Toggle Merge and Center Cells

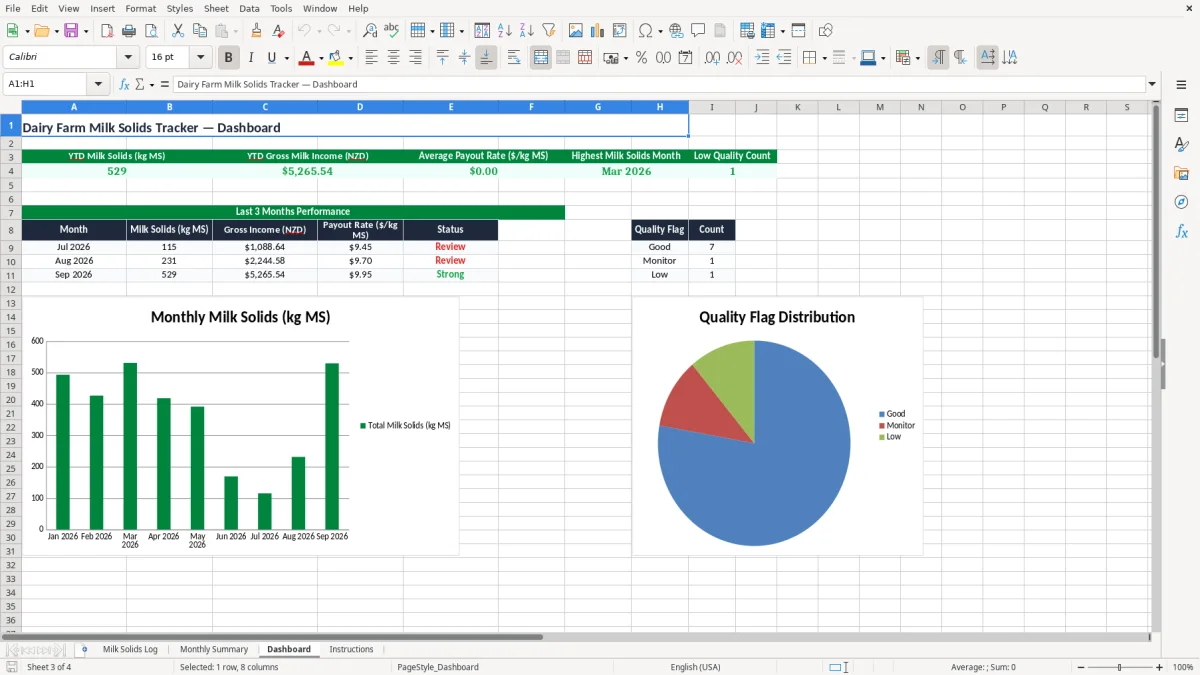pos(541,58)
